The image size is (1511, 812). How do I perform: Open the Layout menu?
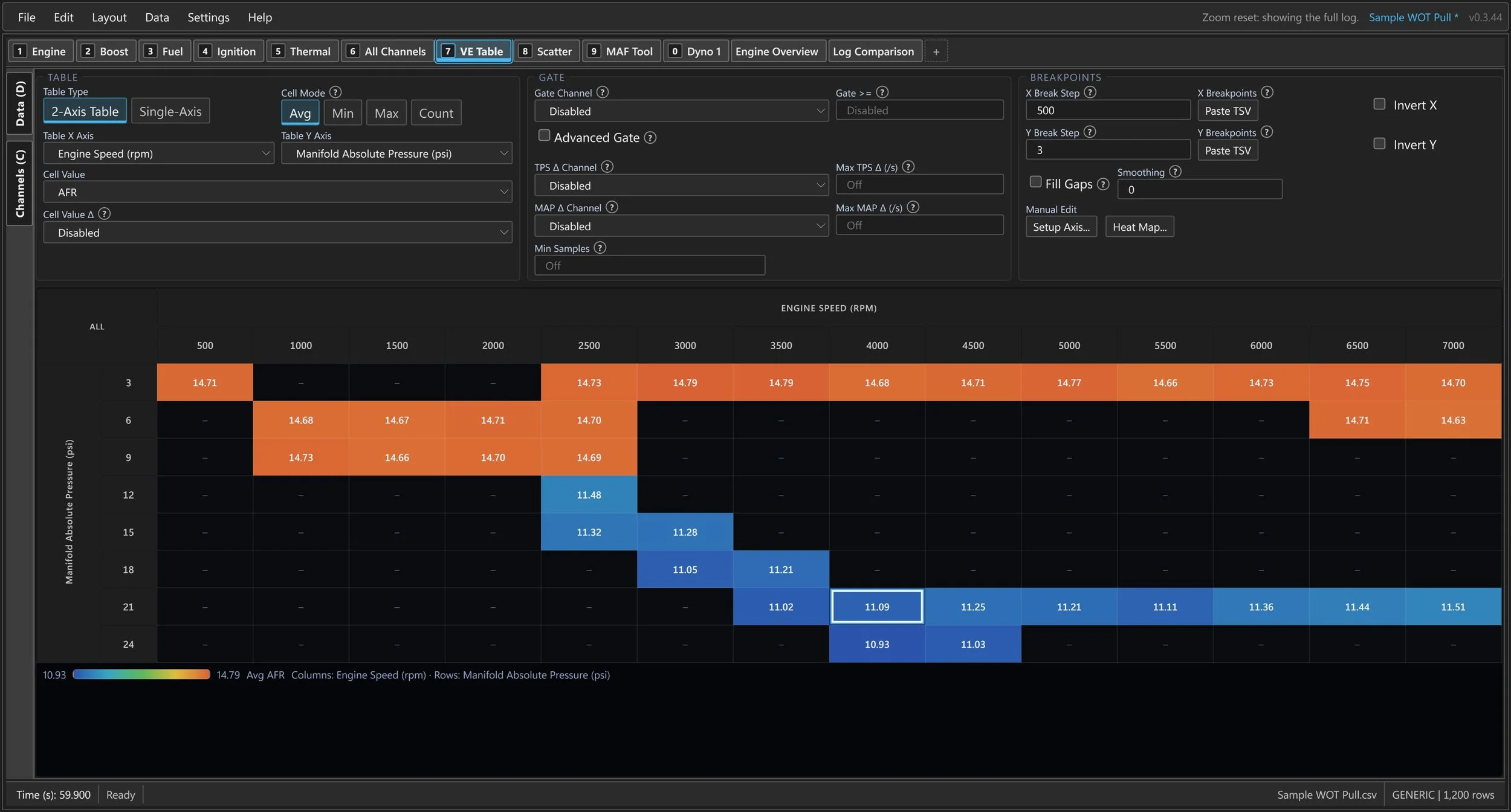(x=109, y=17)
